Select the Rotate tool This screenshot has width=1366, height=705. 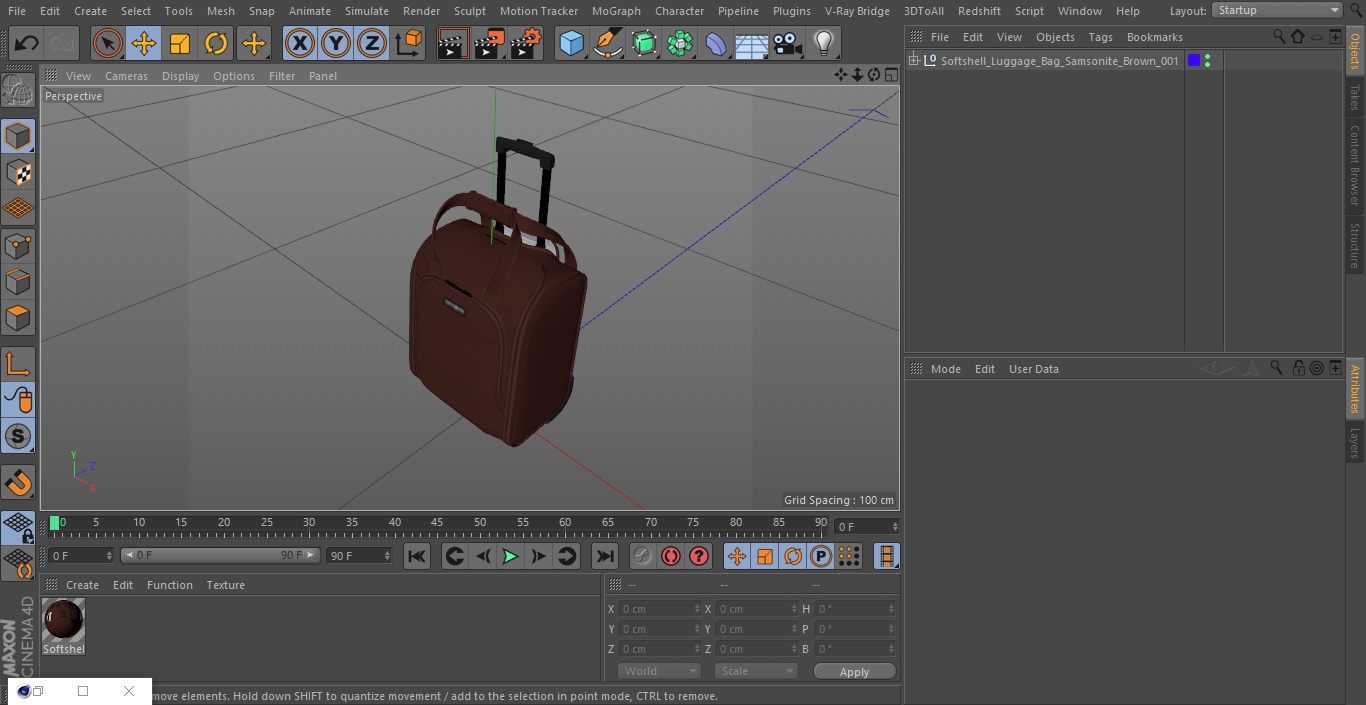pyautogui.click(x=216, y=44)
